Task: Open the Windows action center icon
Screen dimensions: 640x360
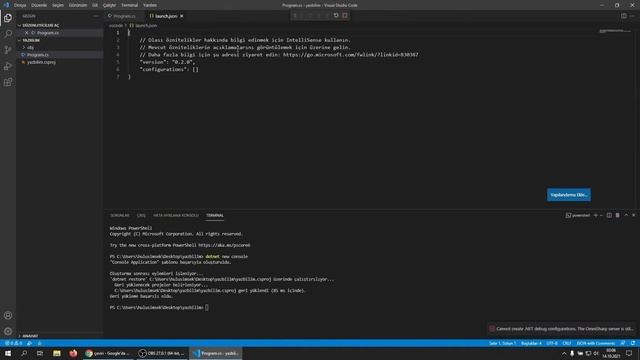Action: [x=629, y=353]
